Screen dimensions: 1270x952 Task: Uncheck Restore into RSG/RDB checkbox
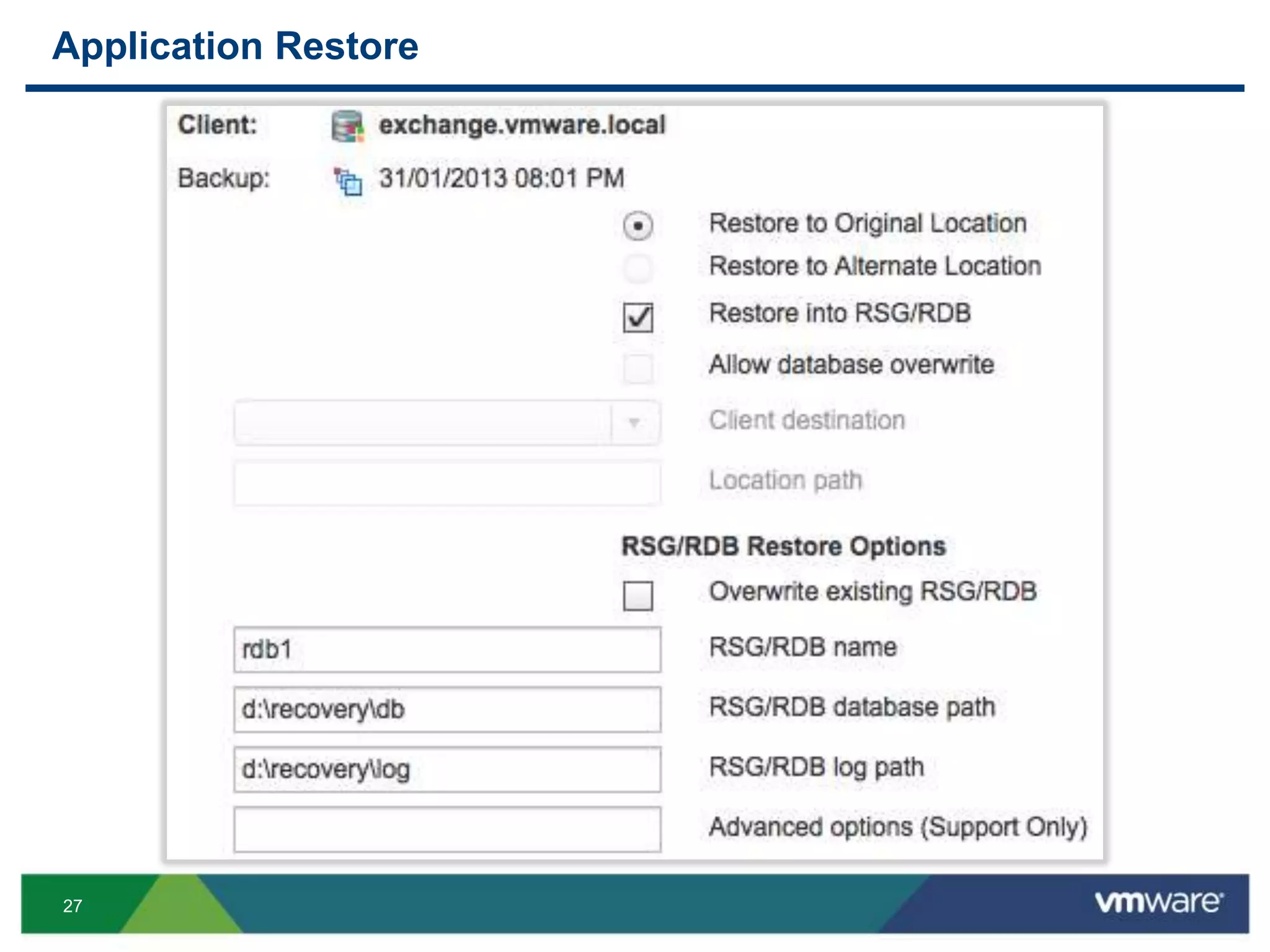coord(638,317)
